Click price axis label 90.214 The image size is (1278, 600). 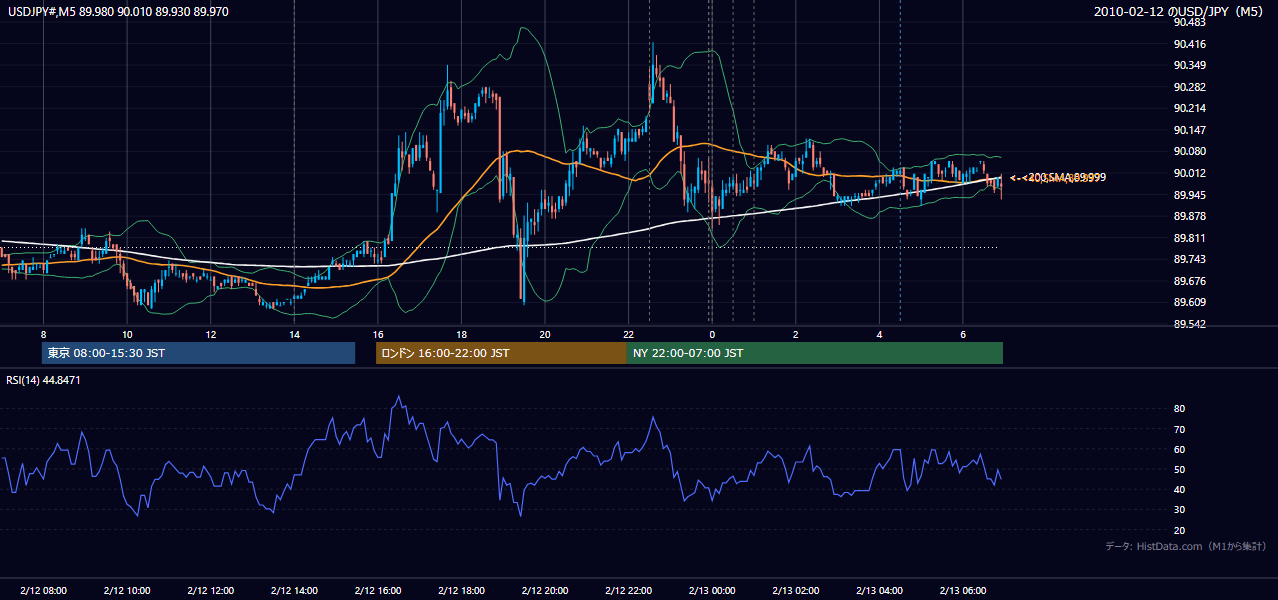click(1189, 108)
